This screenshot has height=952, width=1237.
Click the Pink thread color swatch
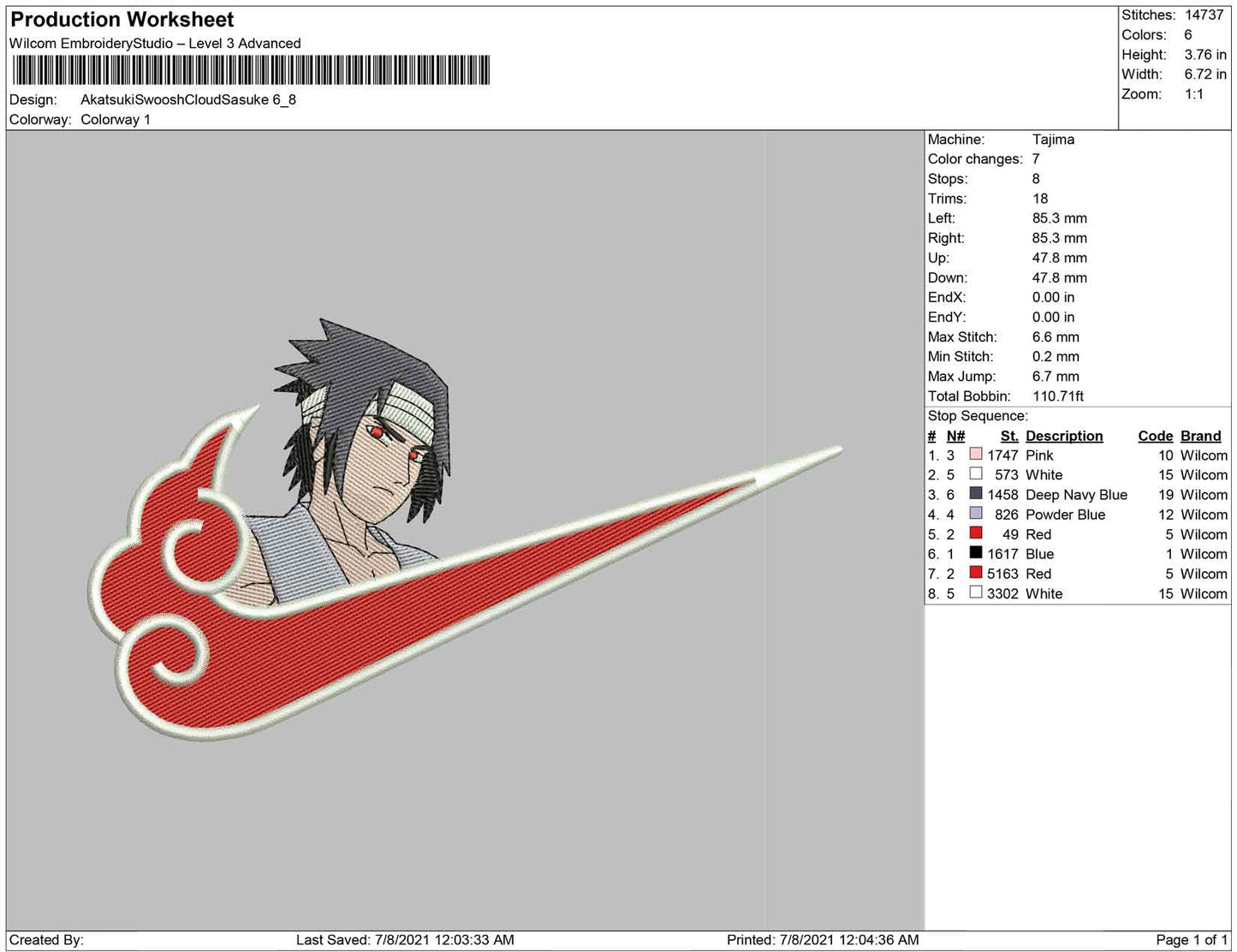click(976, 455)
